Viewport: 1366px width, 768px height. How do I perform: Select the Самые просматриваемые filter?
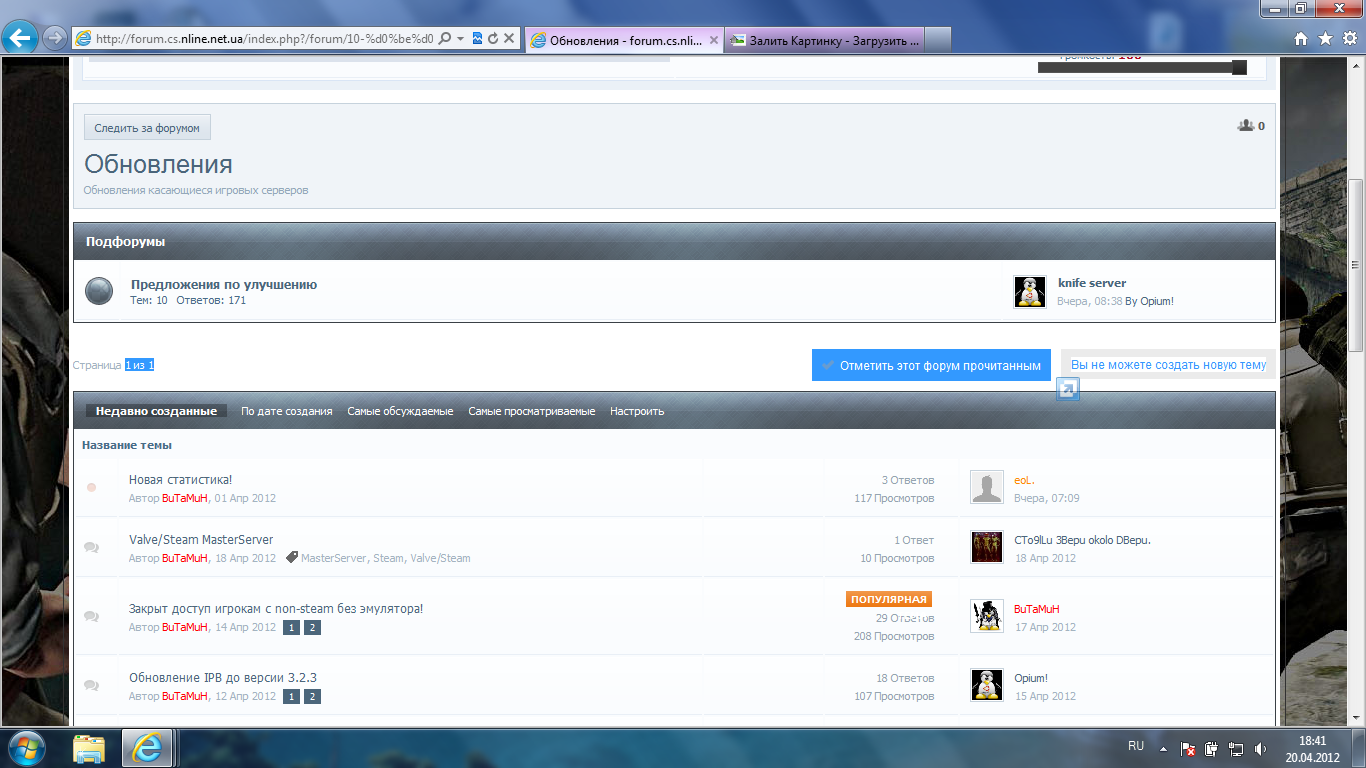point(532,411)
